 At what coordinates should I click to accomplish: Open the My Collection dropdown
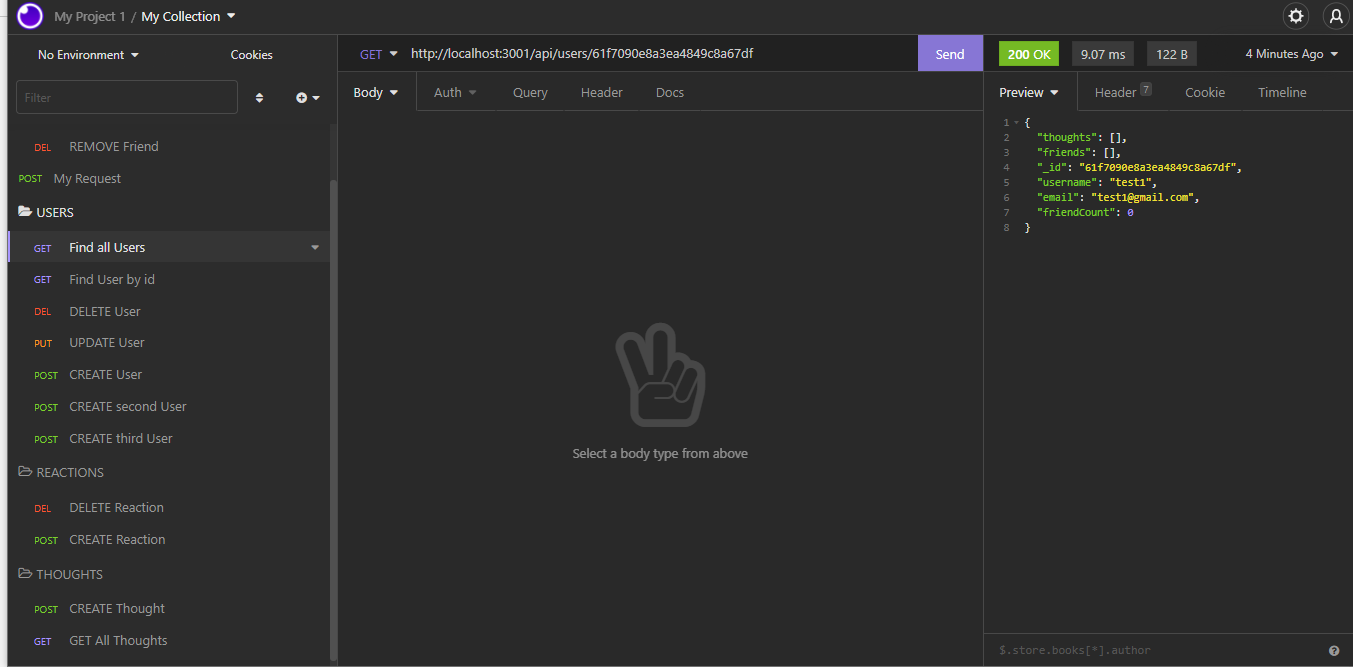tap(188, 16)
